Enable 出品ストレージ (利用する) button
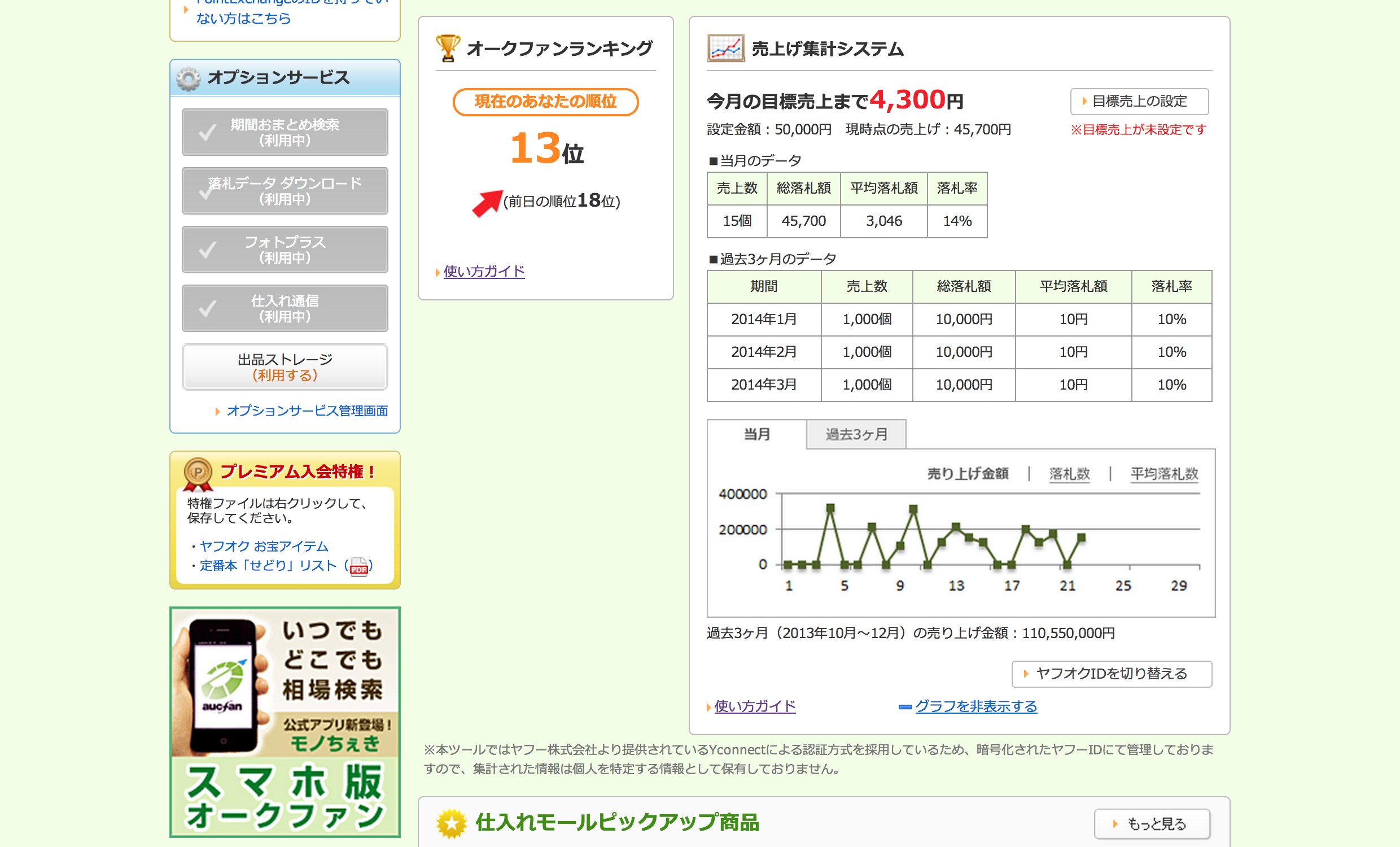This screenshot has height=847, width=1400. 285,367
